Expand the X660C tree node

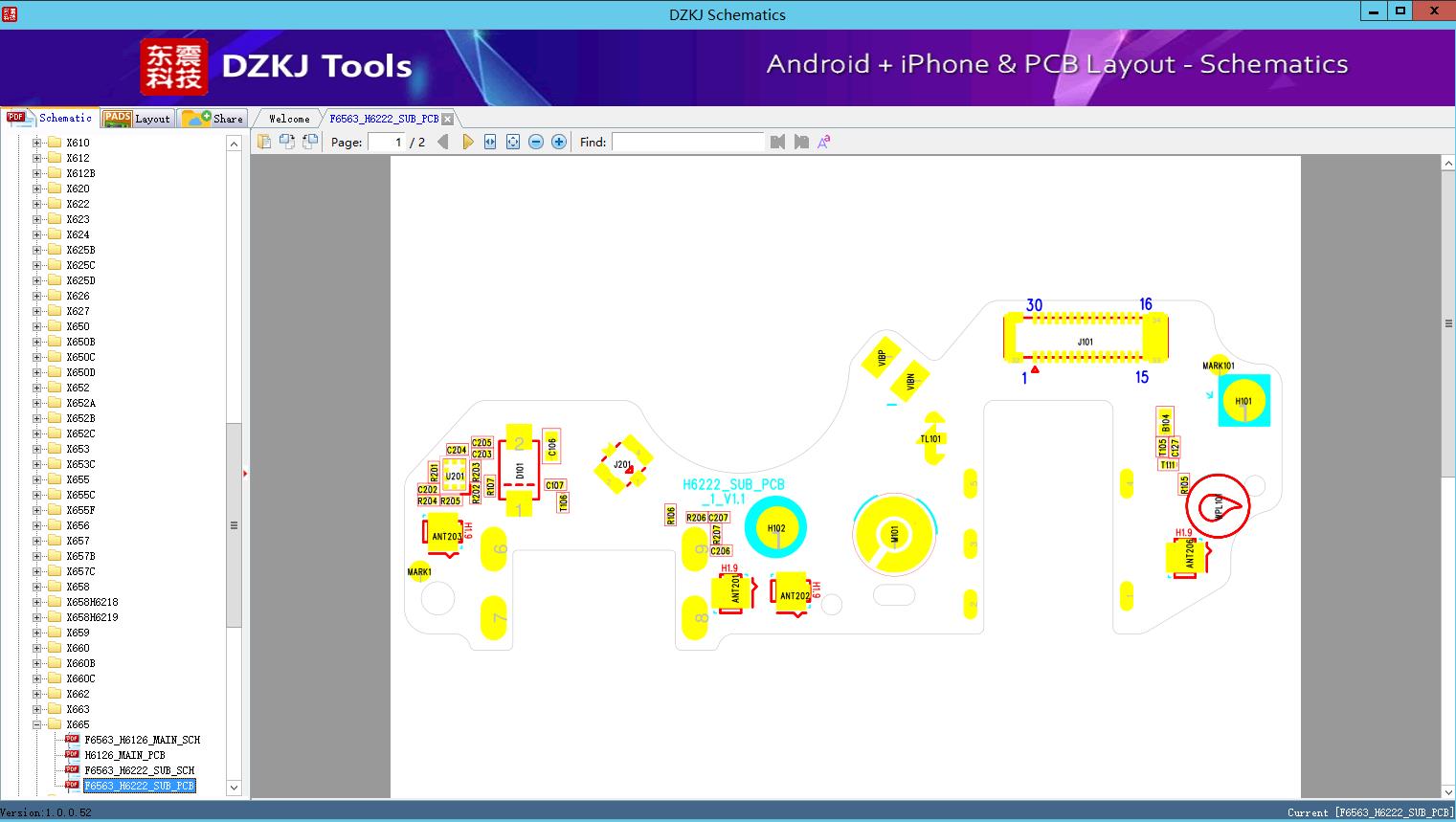point(36,678)
